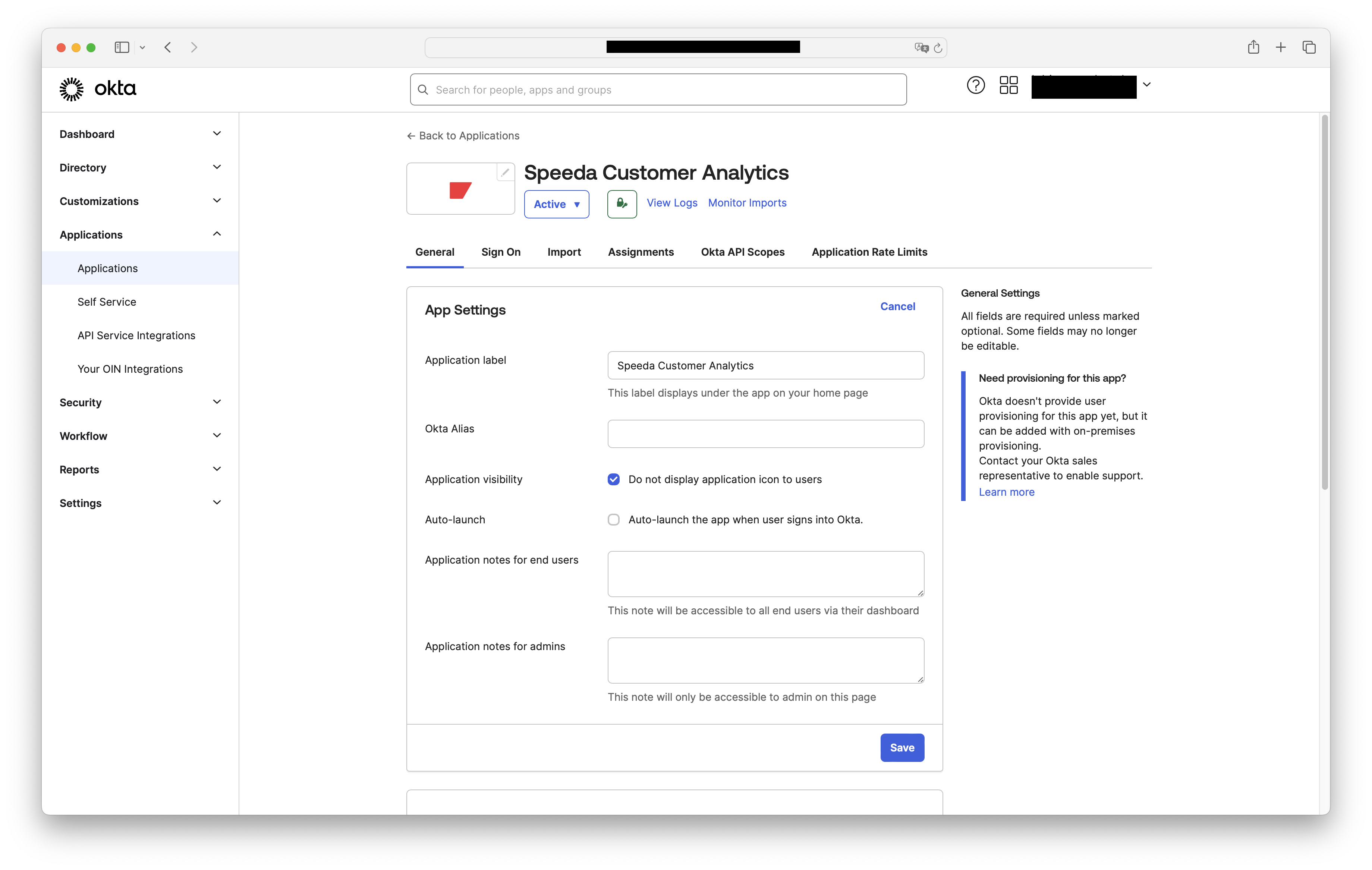Screen dimensions: 1372x870
Task: Click the Save button
Action: [x=902, y=747]
